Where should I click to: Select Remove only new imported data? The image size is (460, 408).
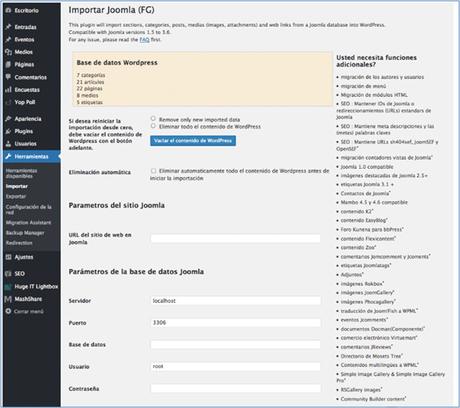click(x=153, y=118)
